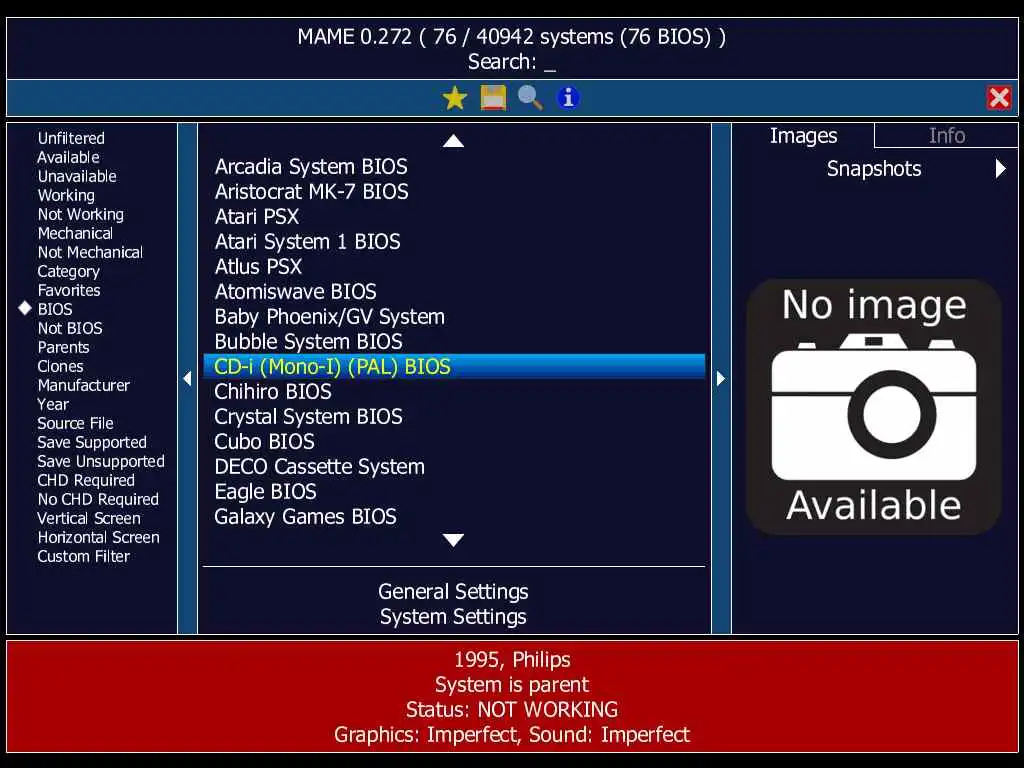Collapse the filter panel with left arrow
Screen dimensions: 1024x768
click(187, 378)
